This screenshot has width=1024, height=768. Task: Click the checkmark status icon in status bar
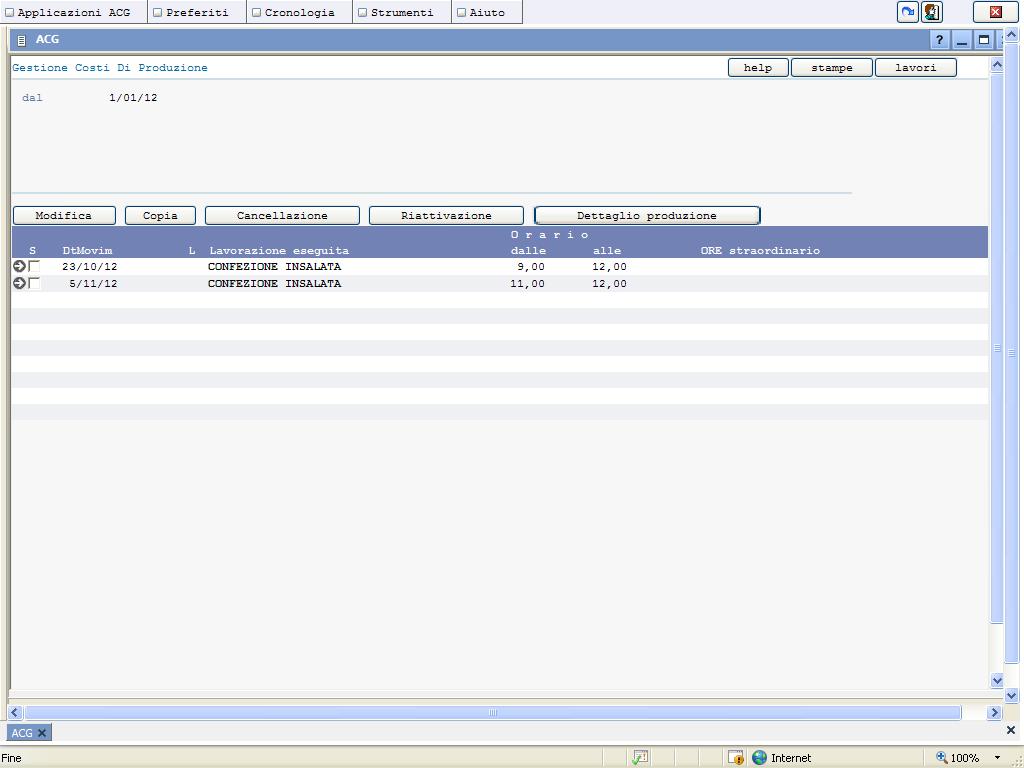640,758
